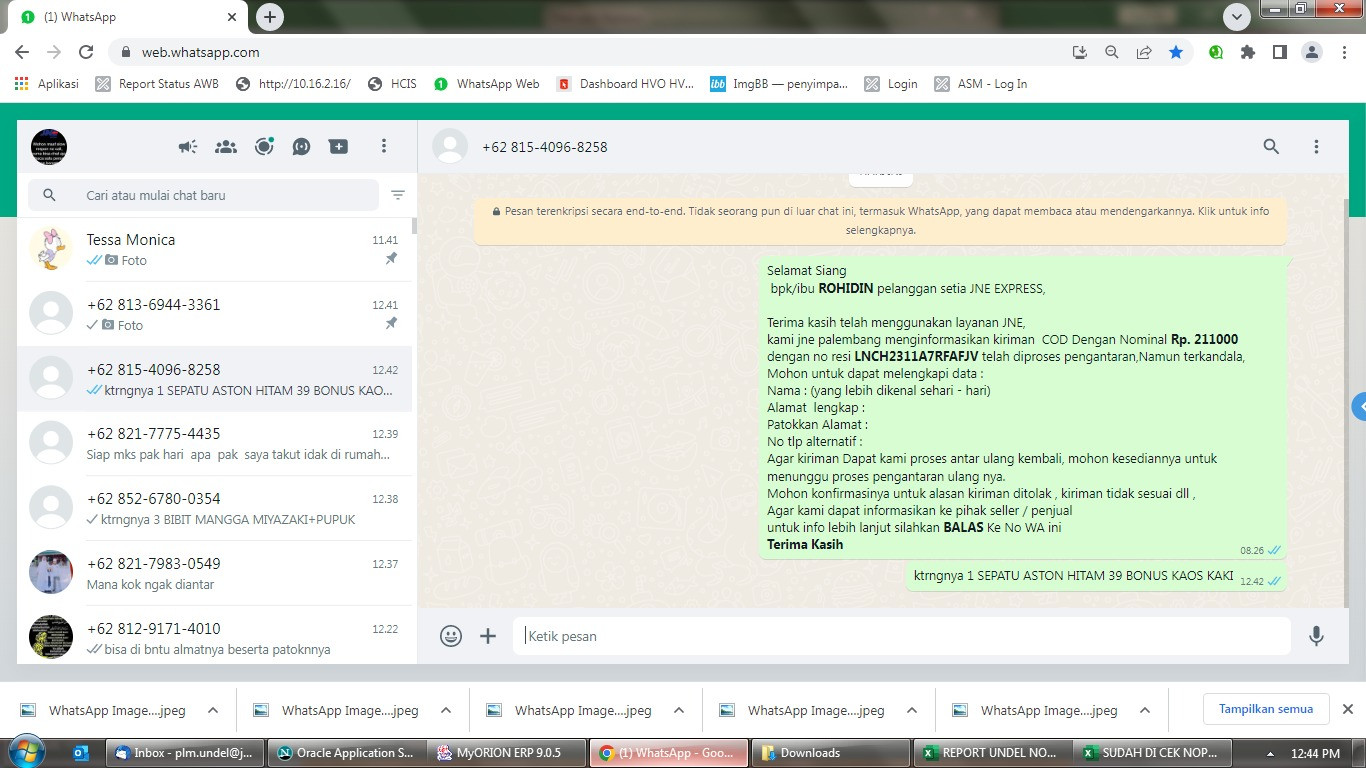The height and width of the screenshot is (768, 1366).
Task: Toggle the Chrome side panel
Action: 1279,52
